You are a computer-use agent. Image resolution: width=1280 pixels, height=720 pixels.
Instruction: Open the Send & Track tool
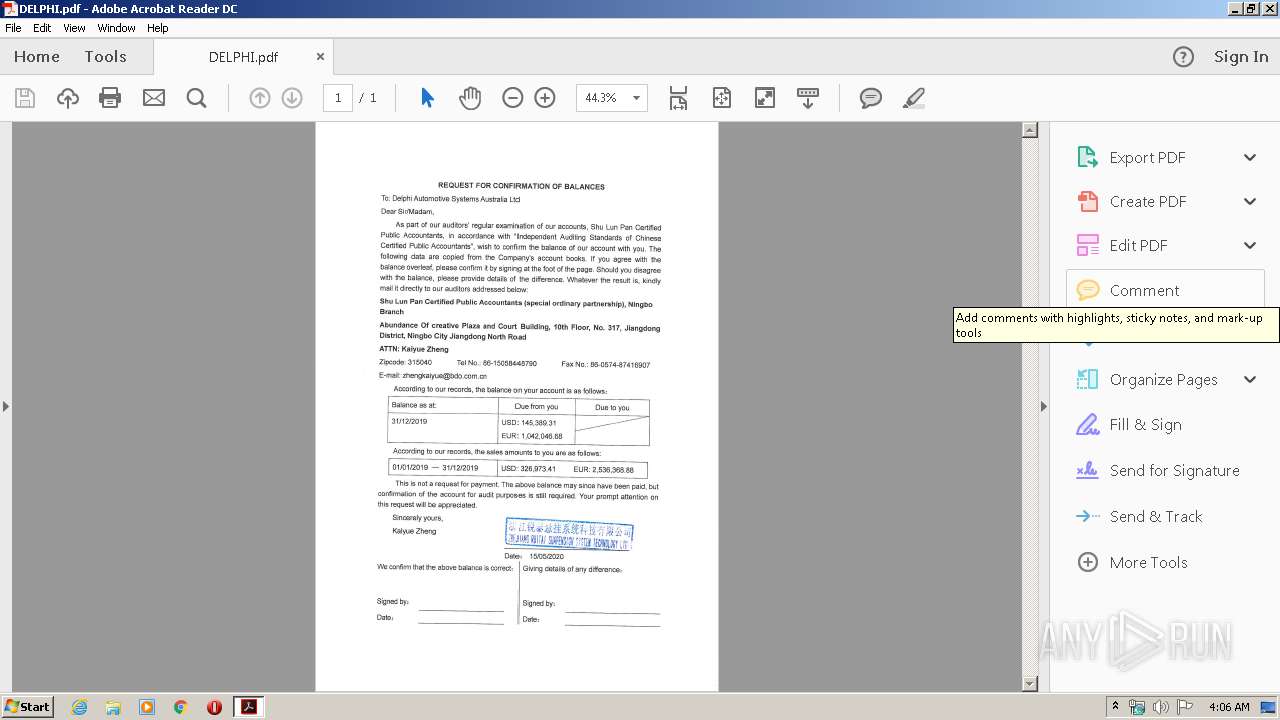pyautogui.click(x=1138, y=516)
